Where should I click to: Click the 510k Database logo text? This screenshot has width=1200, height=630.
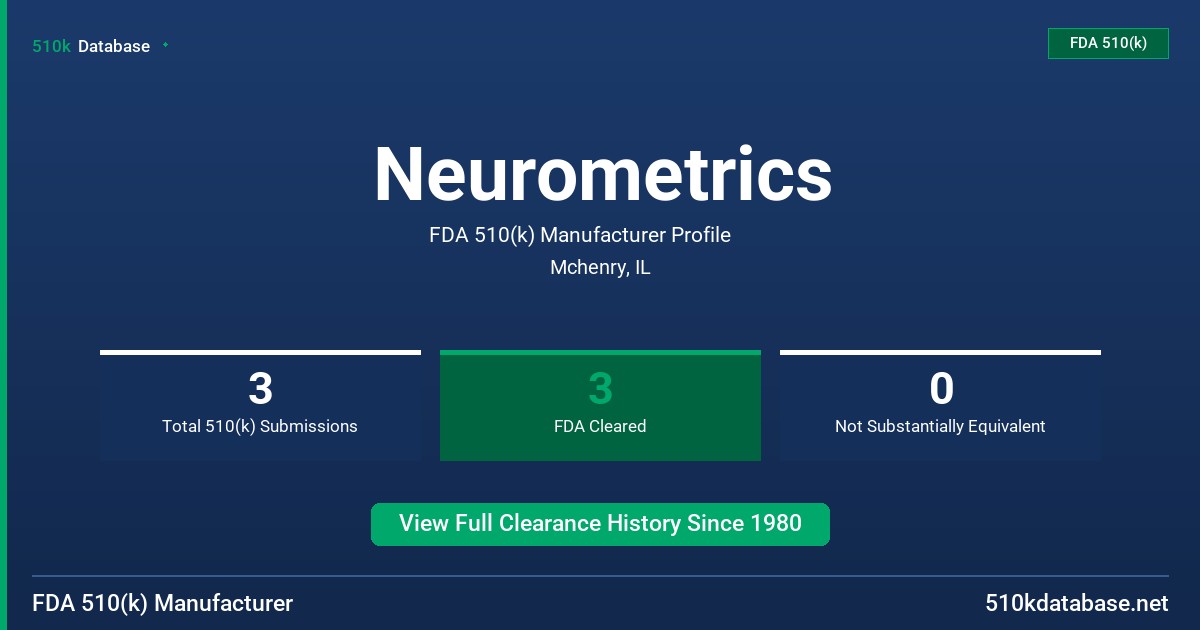(91, 46)
